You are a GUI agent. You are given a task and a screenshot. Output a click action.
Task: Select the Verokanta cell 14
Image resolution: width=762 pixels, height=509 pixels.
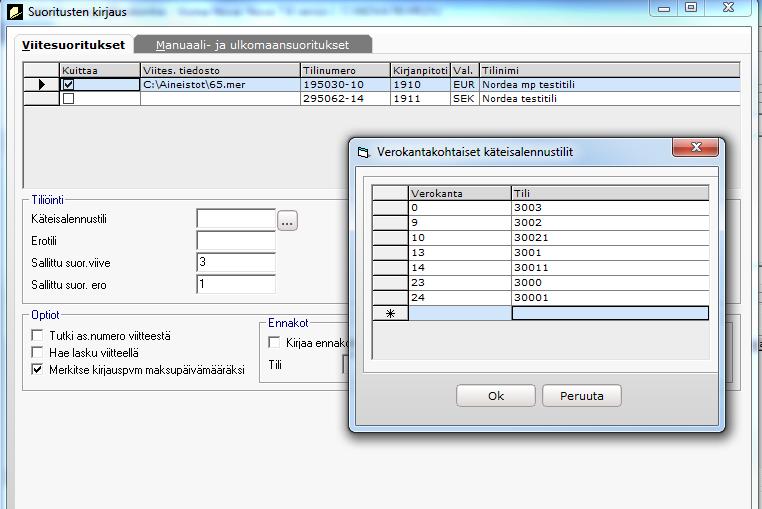pos(460,268)
